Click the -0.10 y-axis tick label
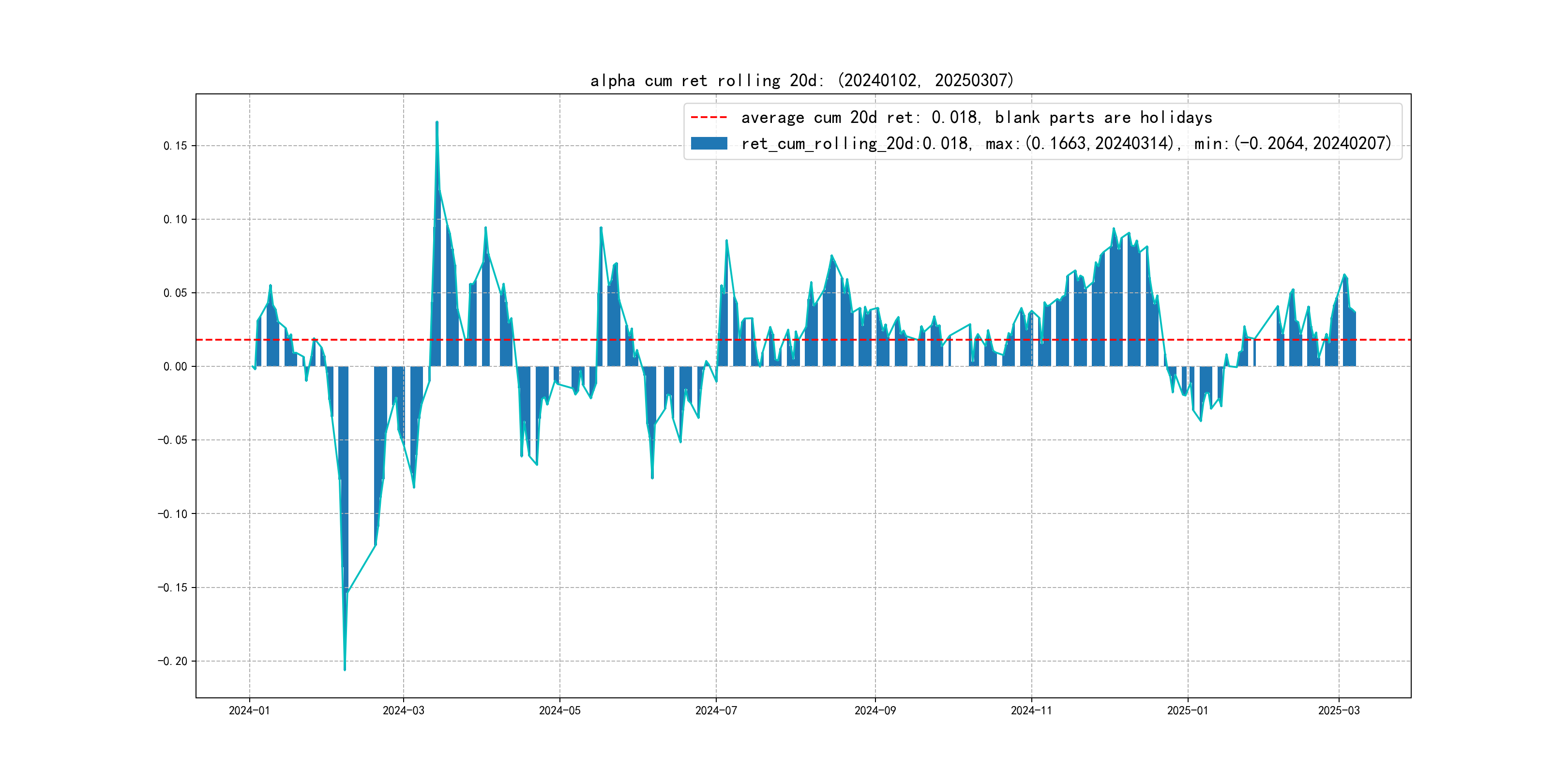 coord(173,514)
